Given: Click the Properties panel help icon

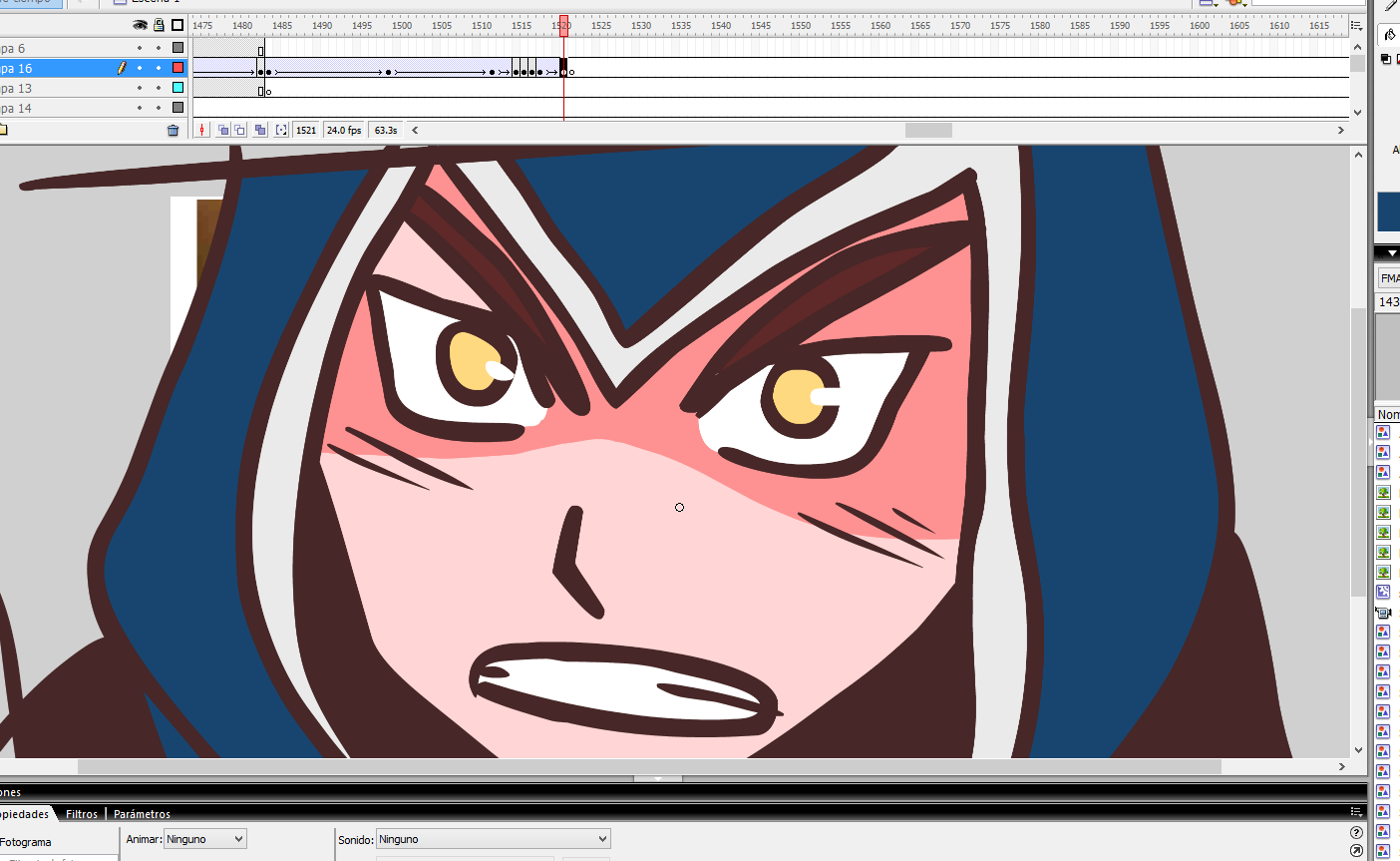Looking at the screenshot, I should coord(1356,832).
